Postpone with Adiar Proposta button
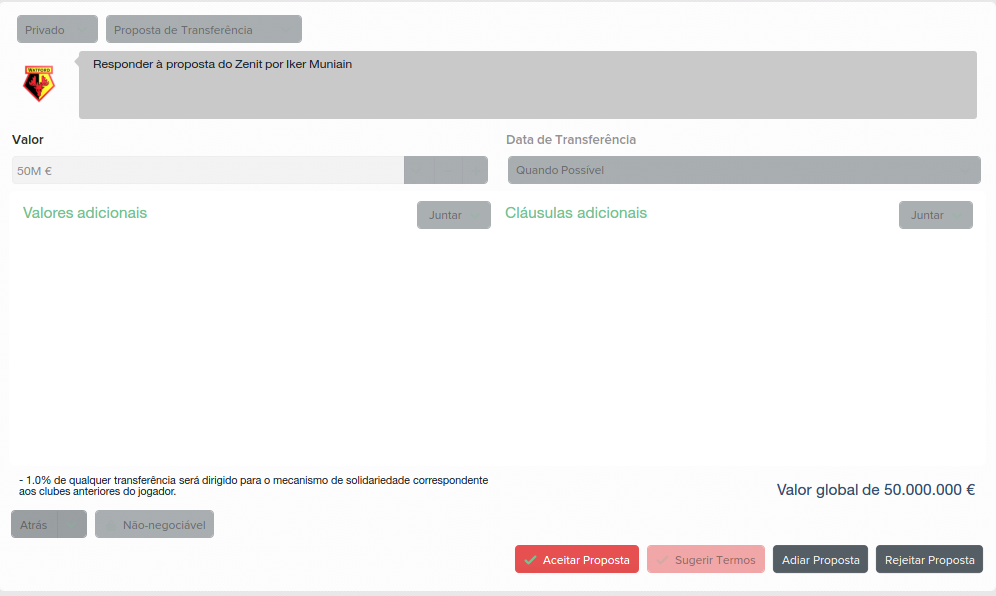The width and height of the screenshot is (996, 596). [x=820, y=559]
